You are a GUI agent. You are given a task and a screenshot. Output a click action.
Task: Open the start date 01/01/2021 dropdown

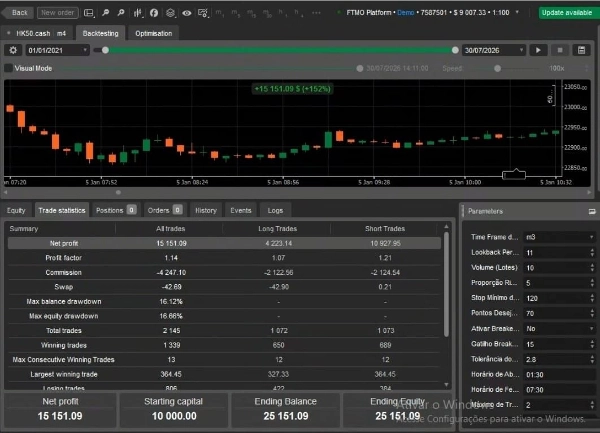pos(57,50)
